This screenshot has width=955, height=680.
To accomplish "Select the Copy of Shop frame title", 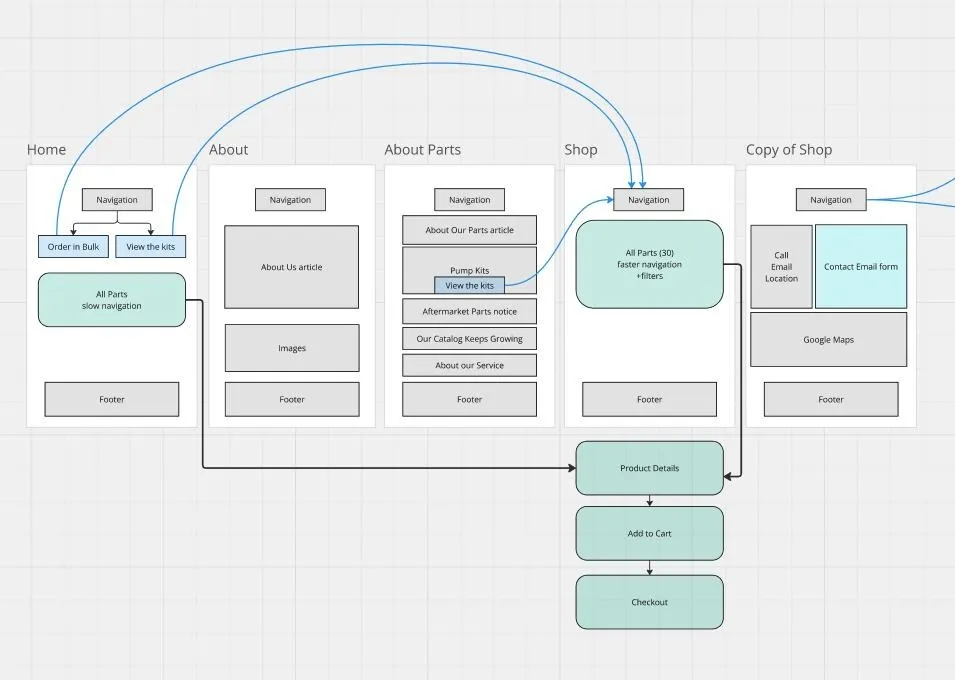I will (789, 150).
